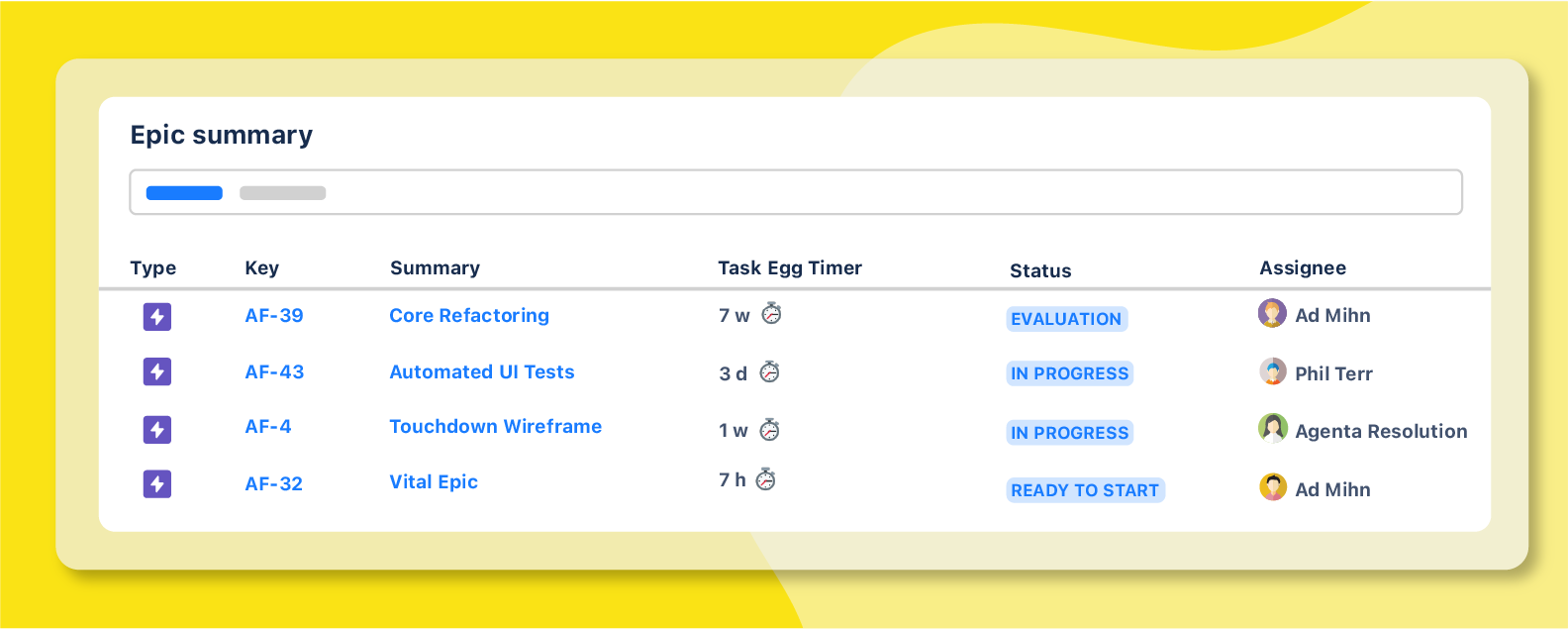Click Ad Mihn's avatar in the Core Refactoring row
The height and width of the screenshot is (629, 1568).
point(1273,314)
